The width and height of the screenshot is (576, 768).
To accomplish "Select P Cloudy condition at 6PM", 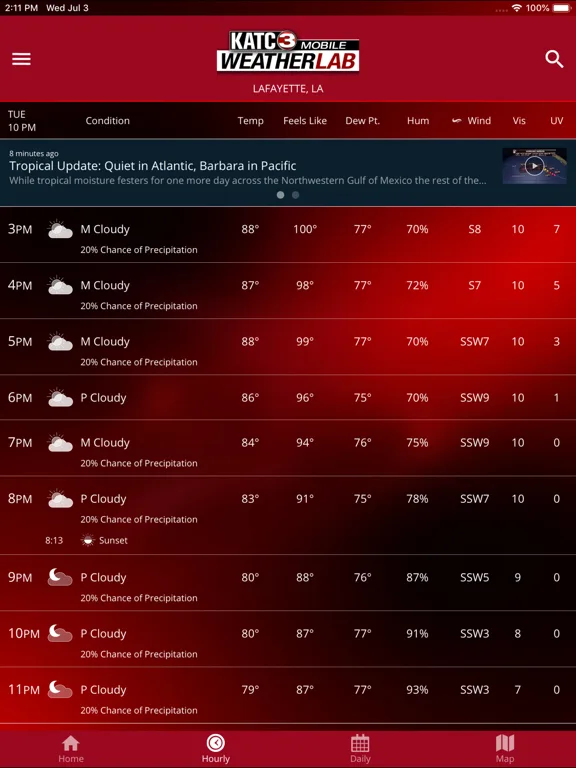I will click(x=103, y=398).
